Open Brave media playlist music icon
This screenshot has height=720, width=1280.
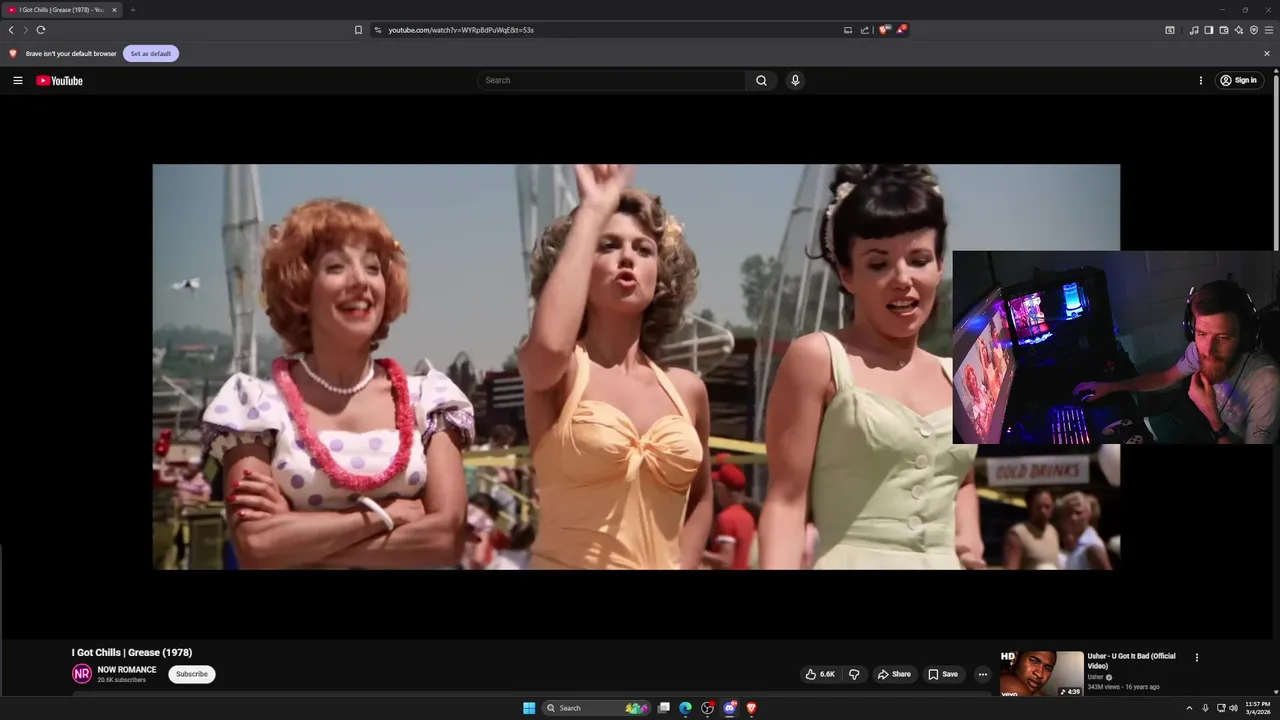[x=1193, y=30]
